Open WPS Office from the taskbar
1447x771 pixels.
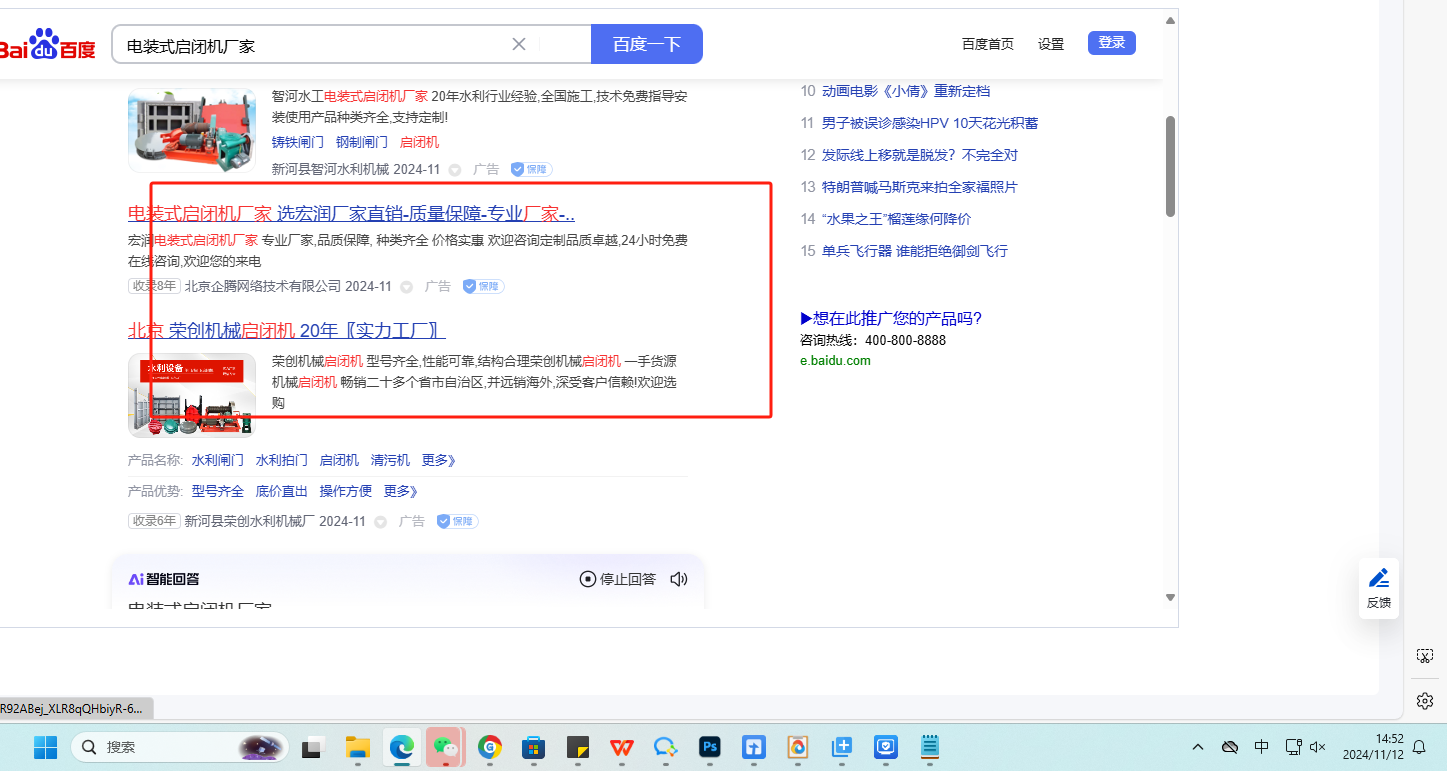pyautogui.click(x=622, y=746)
